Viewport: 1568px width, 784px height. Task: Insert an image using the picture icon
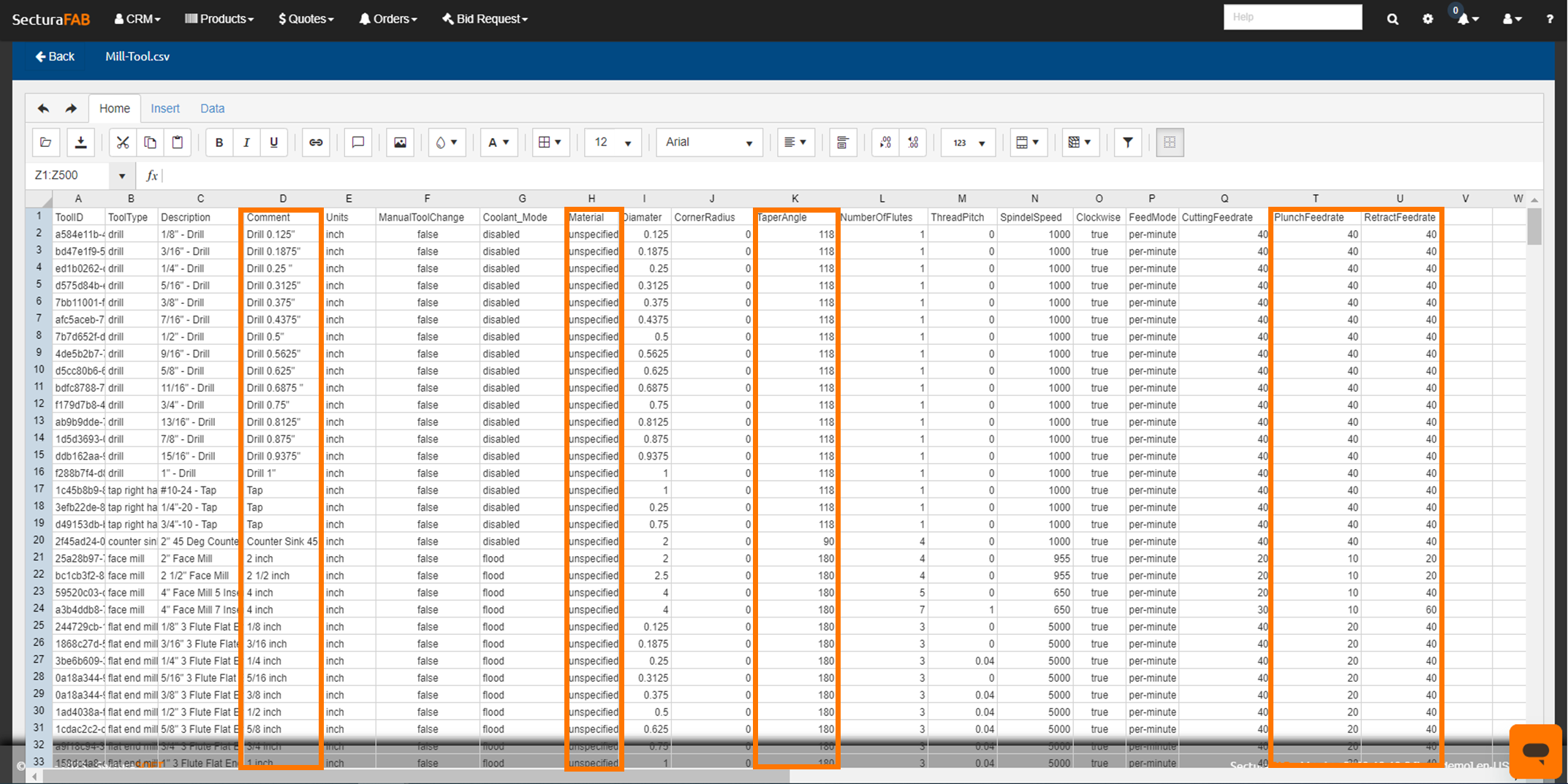[400, 142]
